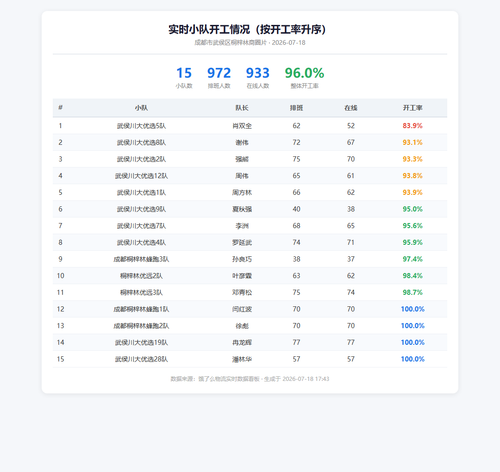
Task: Click the 93.9% rate value
Action: (412, 192)
